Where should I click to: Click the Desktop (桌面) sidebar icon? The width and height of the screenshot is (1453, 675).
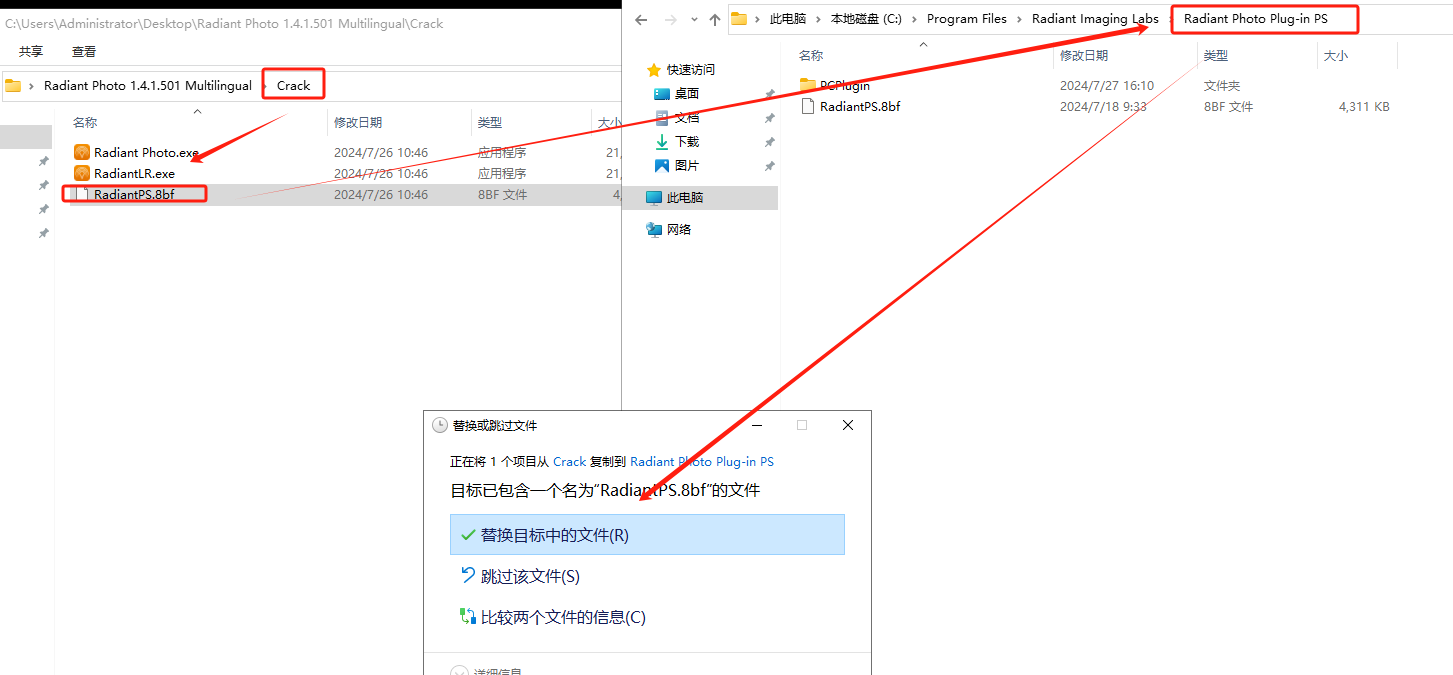tap(662, 94)
